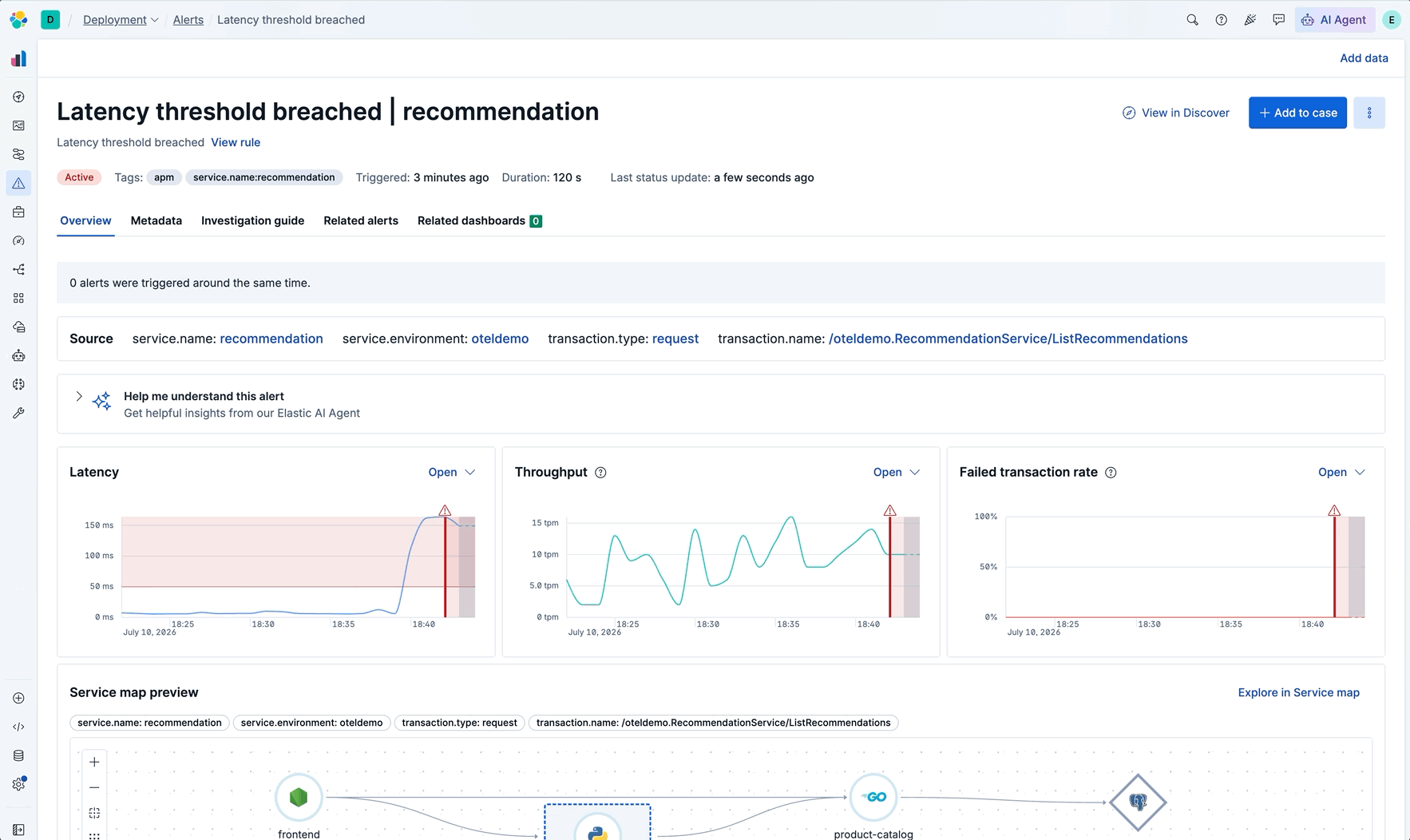Click the fit-to-view service map control
1410x840 pixels.
click(x=94, y=813)
